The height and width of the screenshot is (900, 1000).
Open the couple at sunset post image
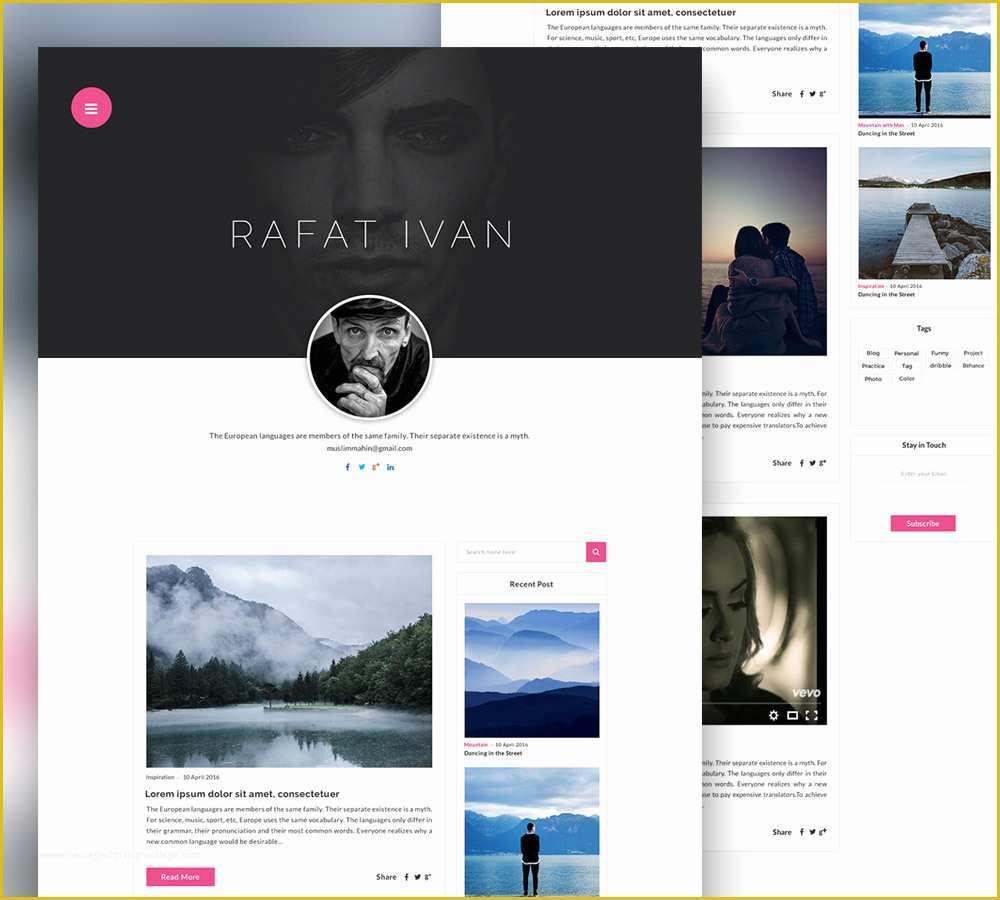pyautogui.click(x=764, y=251)
